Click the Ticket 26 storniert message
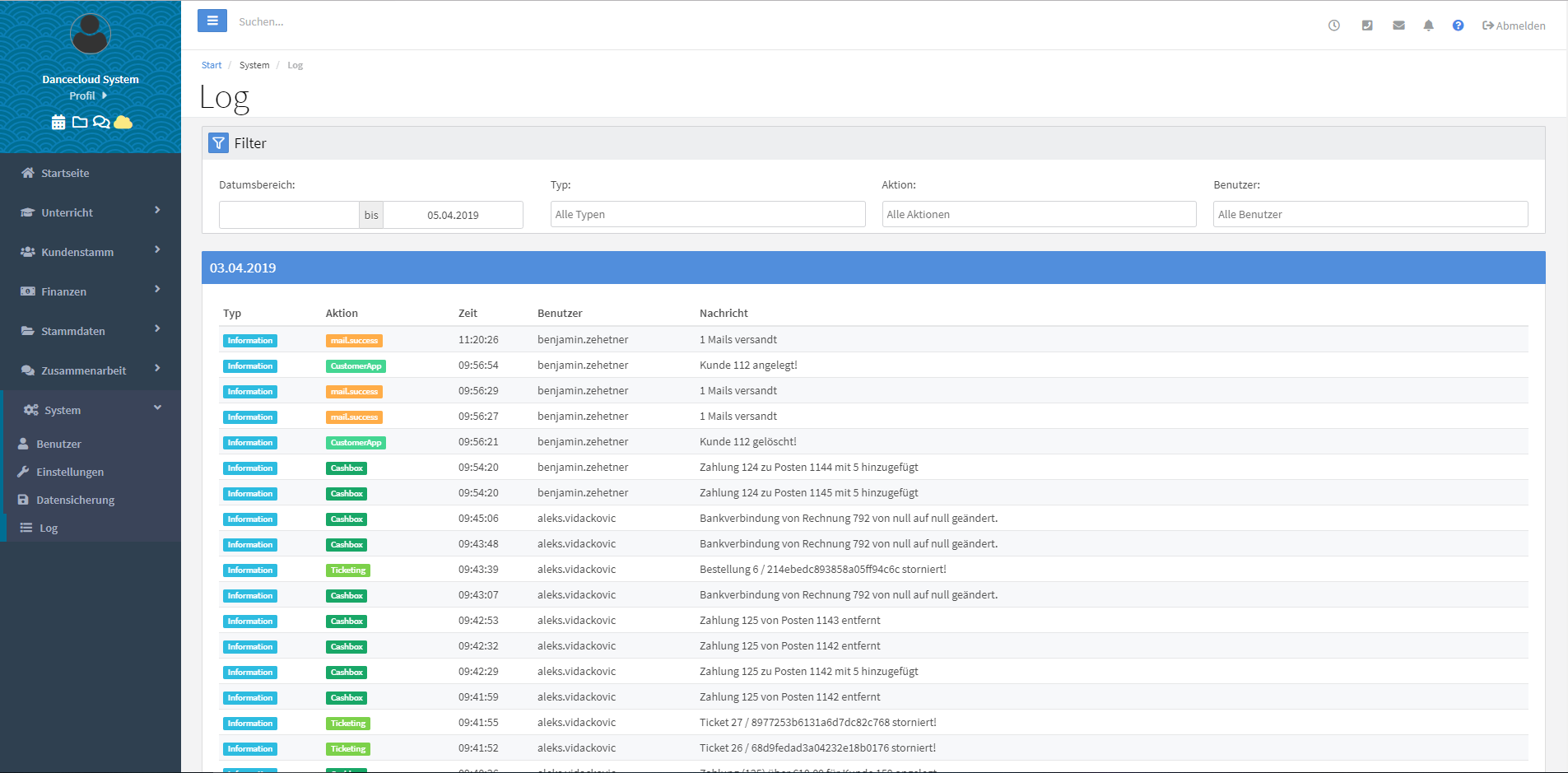Screen dimensions: 1568x773 (x=817, y=747)
